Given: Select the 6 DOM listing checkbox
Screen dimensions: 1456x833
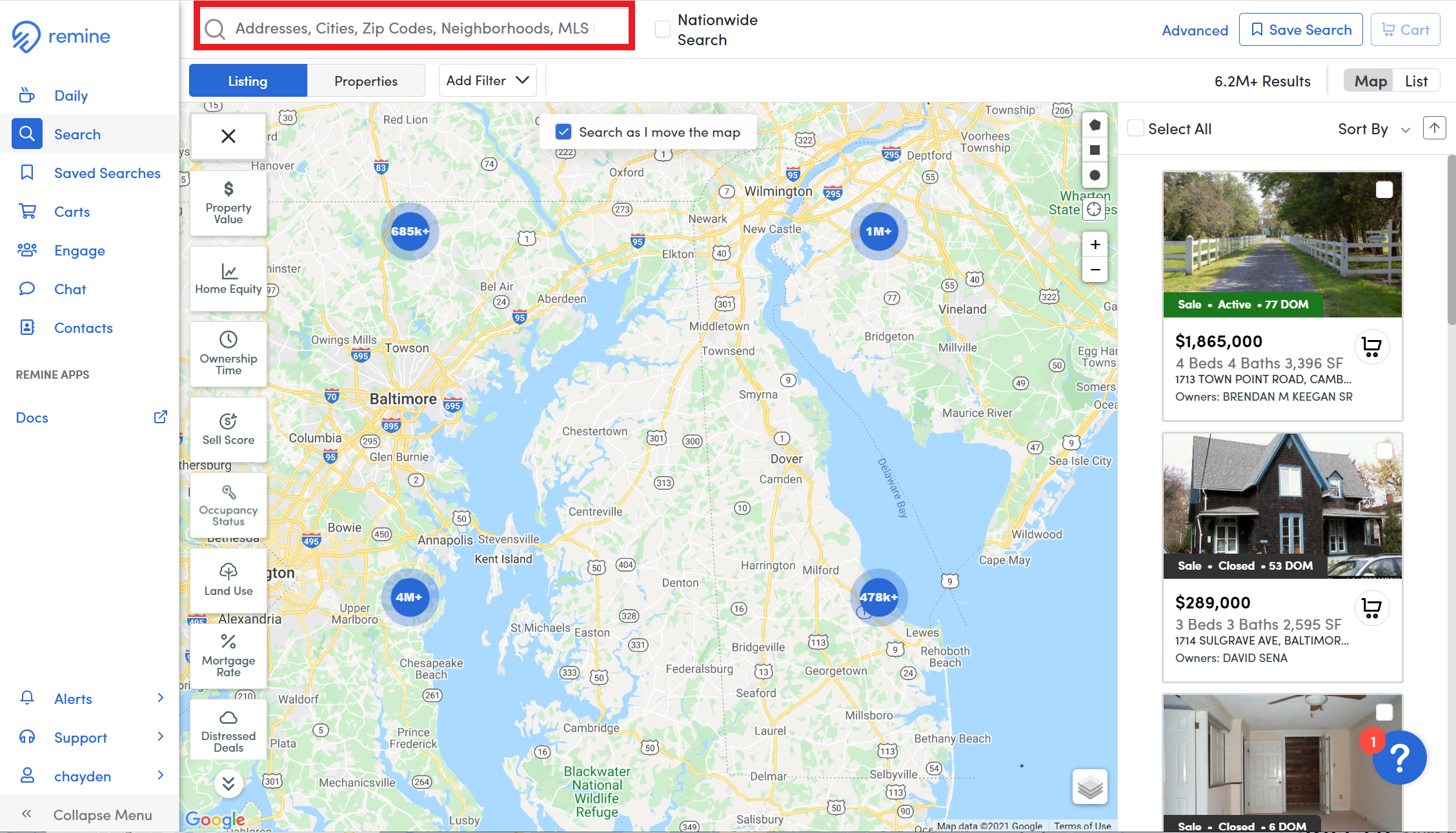Looking at the screenshot, I should click(x=1384, y=712).
